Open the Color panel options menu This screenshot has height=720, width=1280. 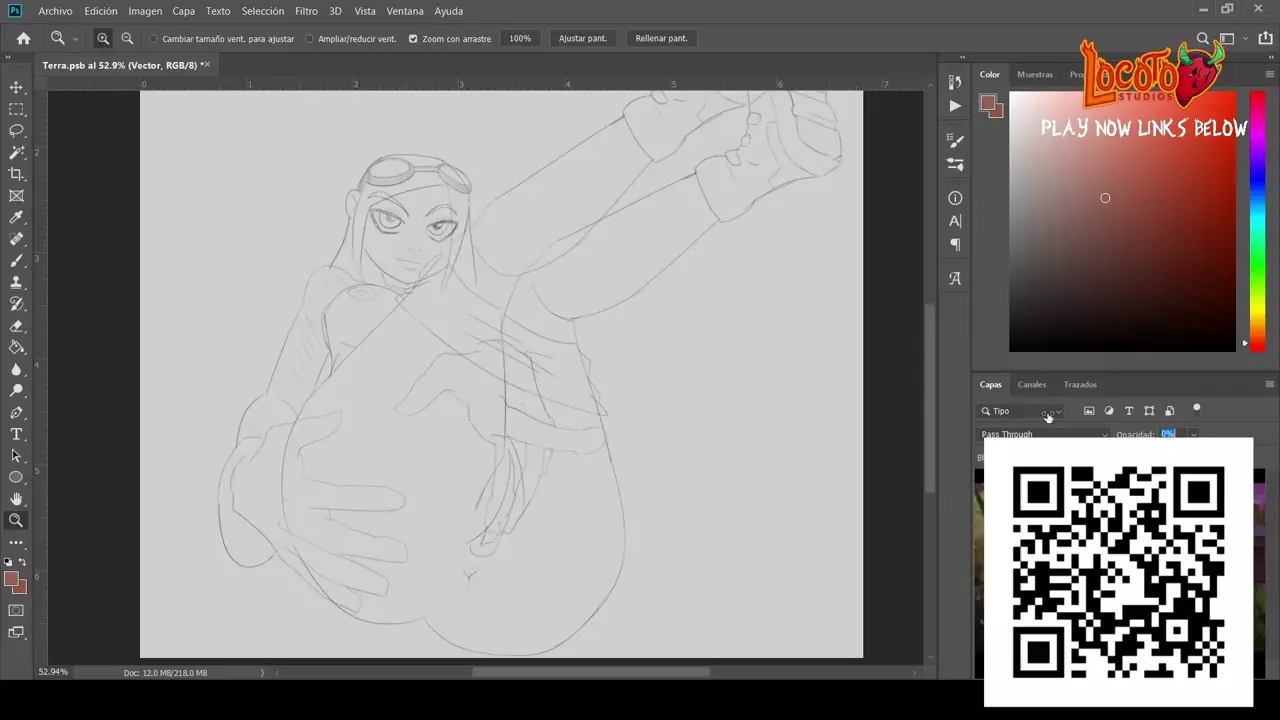pos(1269,75)
